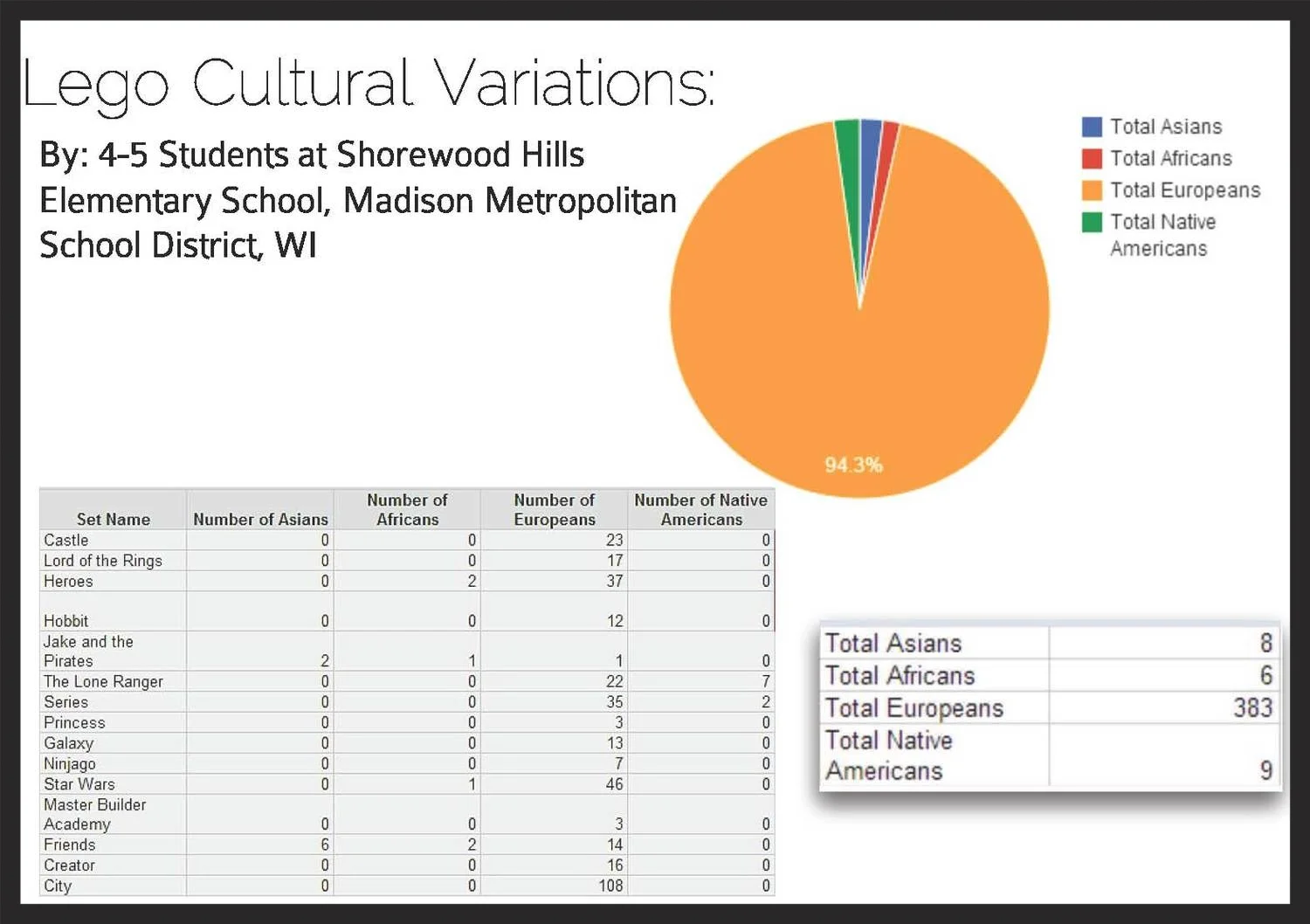Click the Europeans value 7 in Ninjago row

click(x=619, y=763)
